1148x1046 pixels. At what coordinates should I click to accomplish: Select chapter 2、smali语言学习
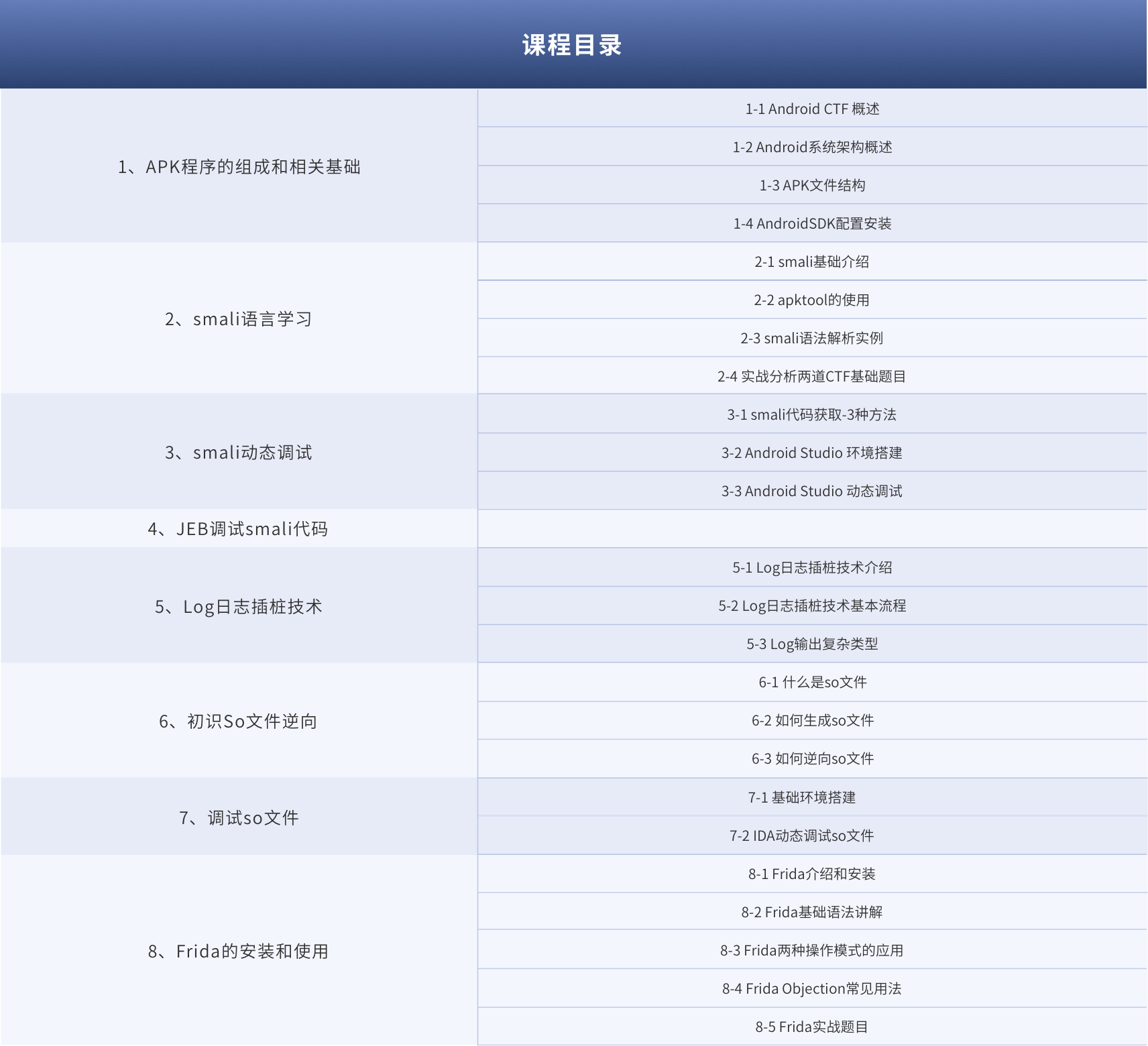[239, 319]
